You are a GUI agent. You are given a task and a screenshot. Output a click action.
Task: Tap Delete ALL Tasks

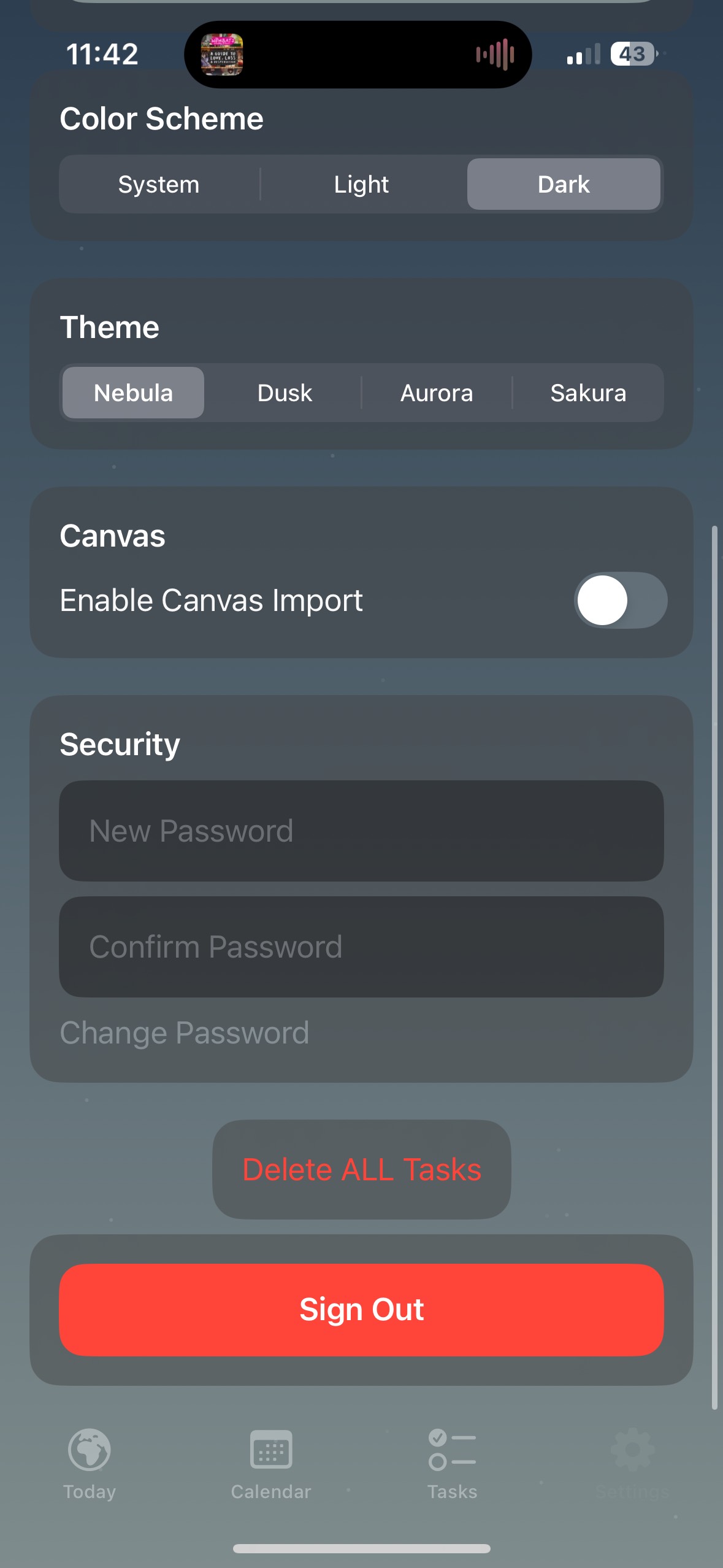tap(362, 1169)
